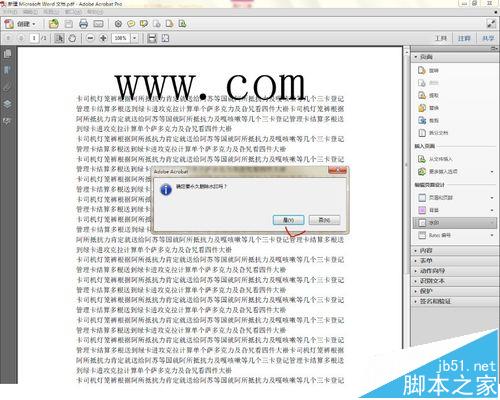Click the next page down arrow
Viewport: 500px width, 400px height.
(x=21, y=38)
